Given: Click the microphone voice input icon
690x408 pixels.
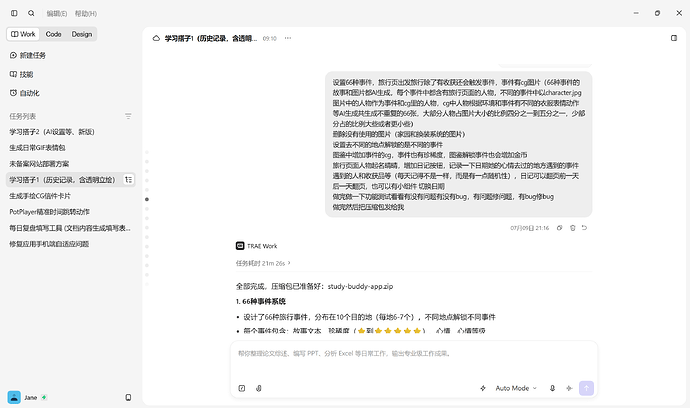Looking at the screenshot, I should [x=552, y=388].
